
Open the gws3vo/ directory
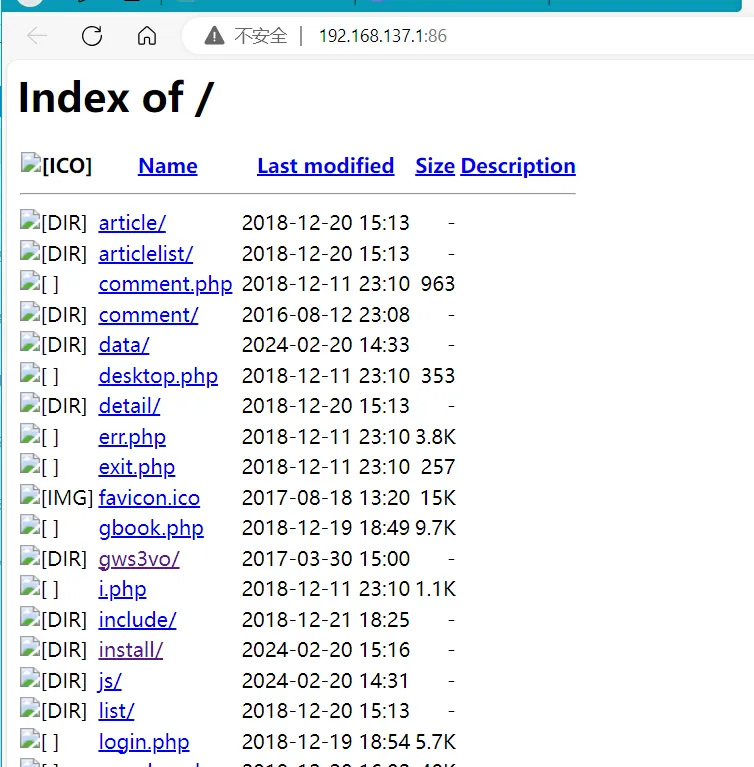[x=138, y=559]
